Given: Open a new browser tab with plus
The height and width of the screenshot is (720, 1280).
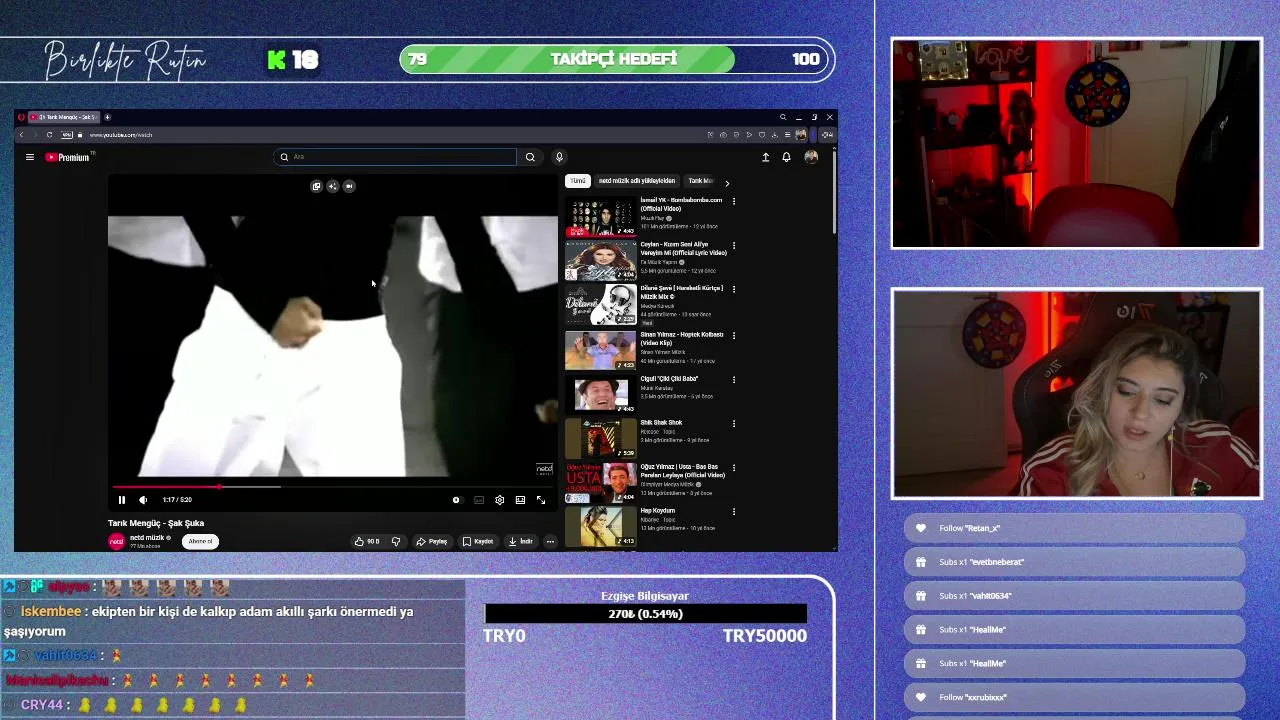Looking at the screenshot, I should coord(107,117).
